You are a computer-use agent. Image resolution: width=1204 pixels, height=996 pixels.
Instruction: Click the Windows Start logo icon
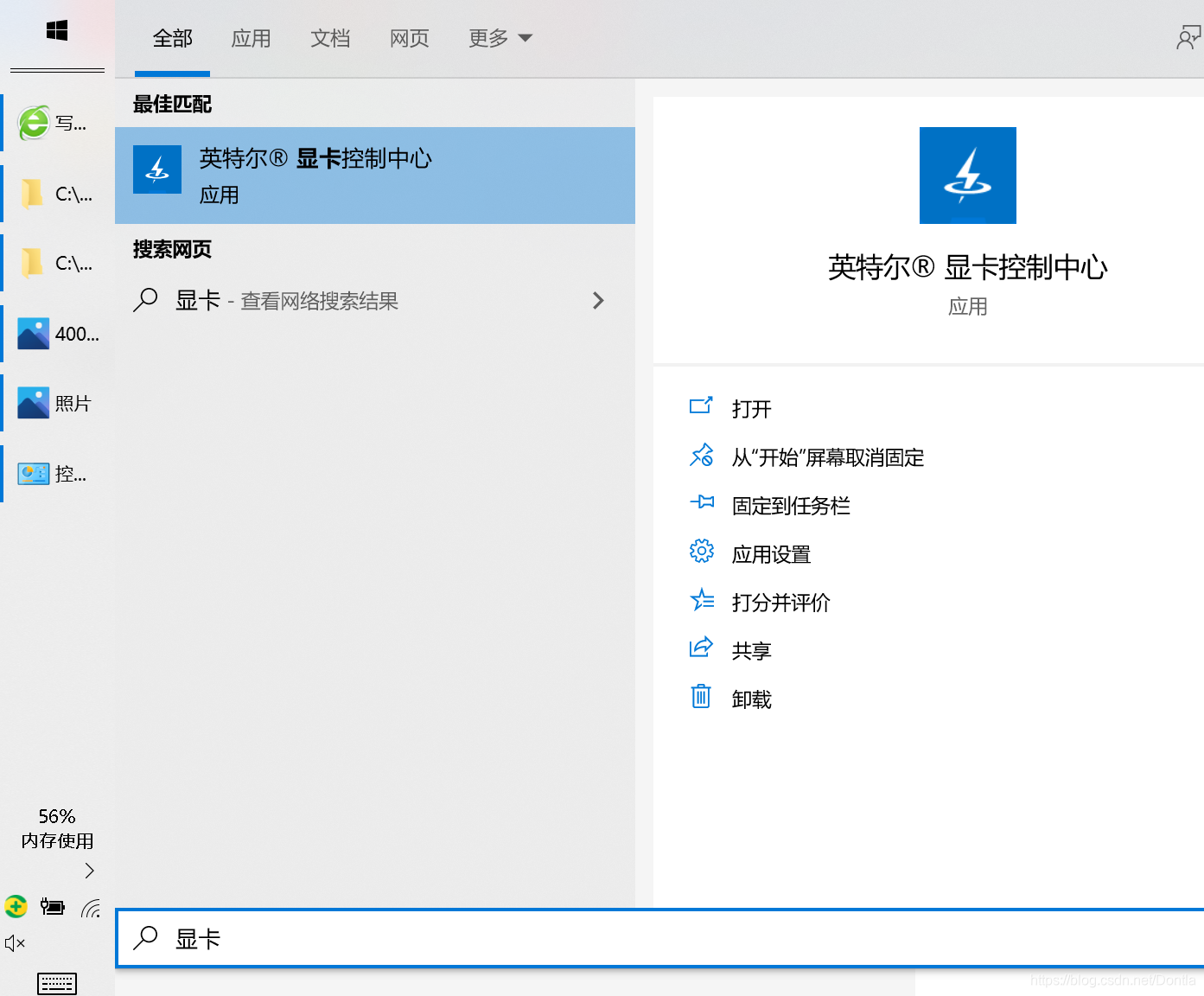57,31
